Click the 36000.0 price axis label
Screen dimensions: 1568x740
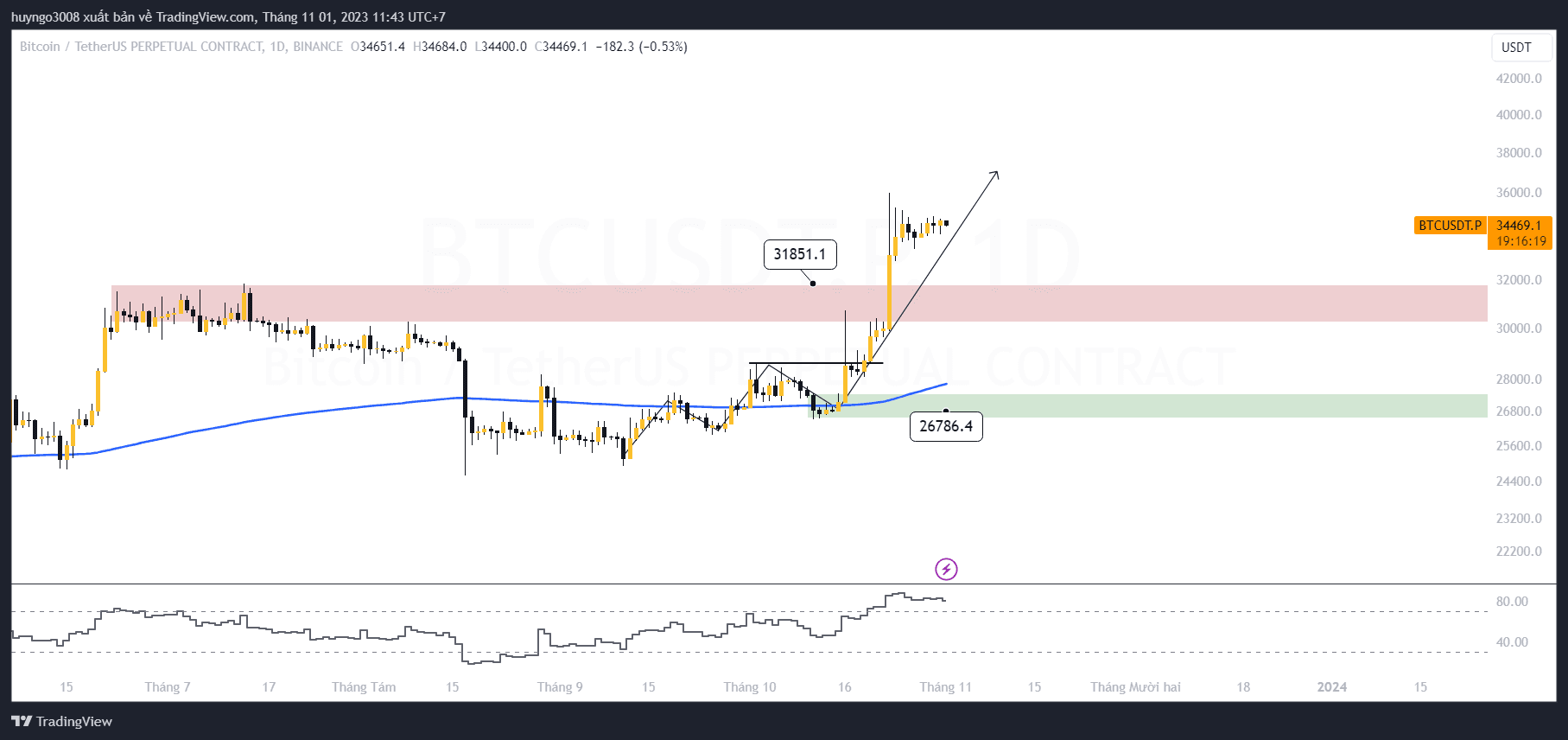1519,193
